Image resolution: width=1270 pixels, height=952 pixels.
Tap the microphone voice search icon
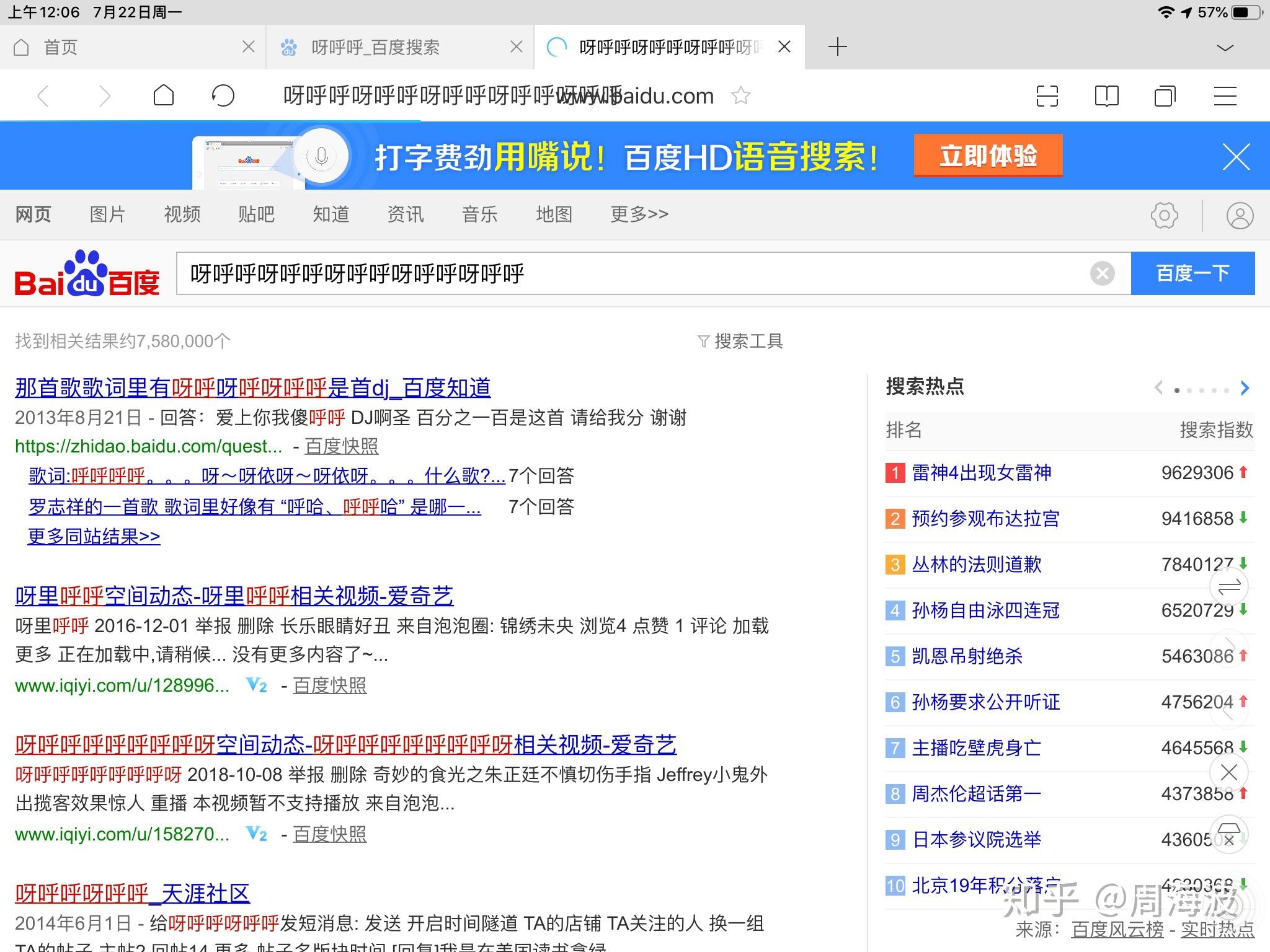321,156
